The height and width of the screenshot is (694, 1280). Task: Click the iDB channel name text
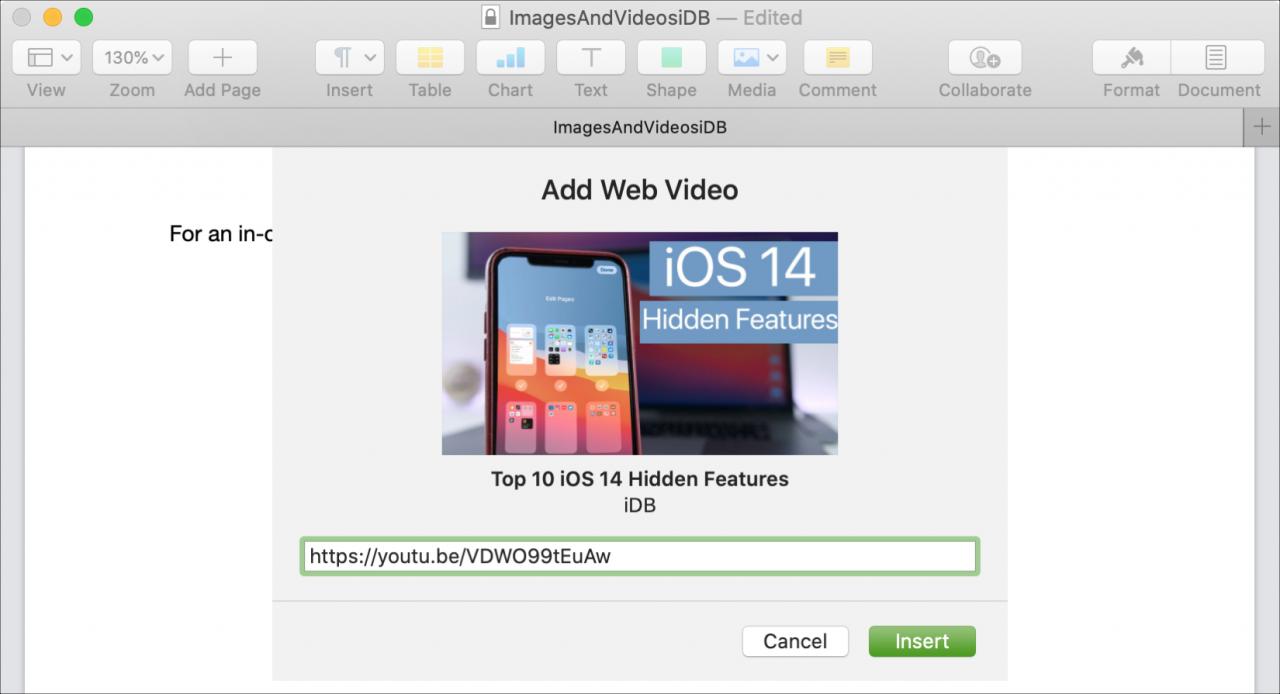[640, 506]
